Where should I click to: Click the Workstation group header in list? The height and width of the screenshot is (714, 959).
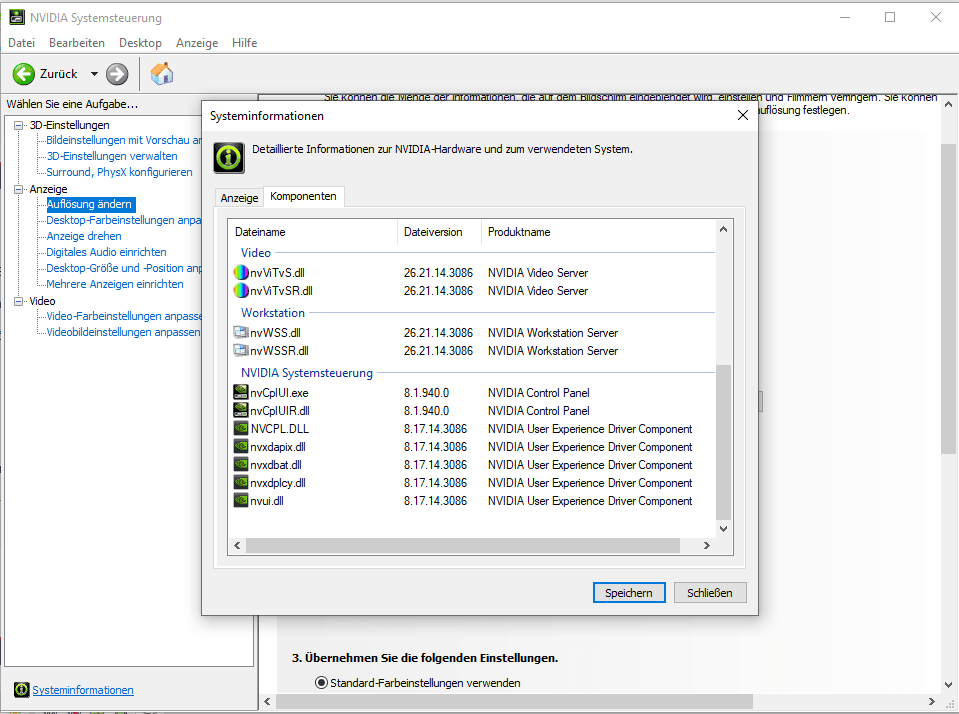click(273, 313)
